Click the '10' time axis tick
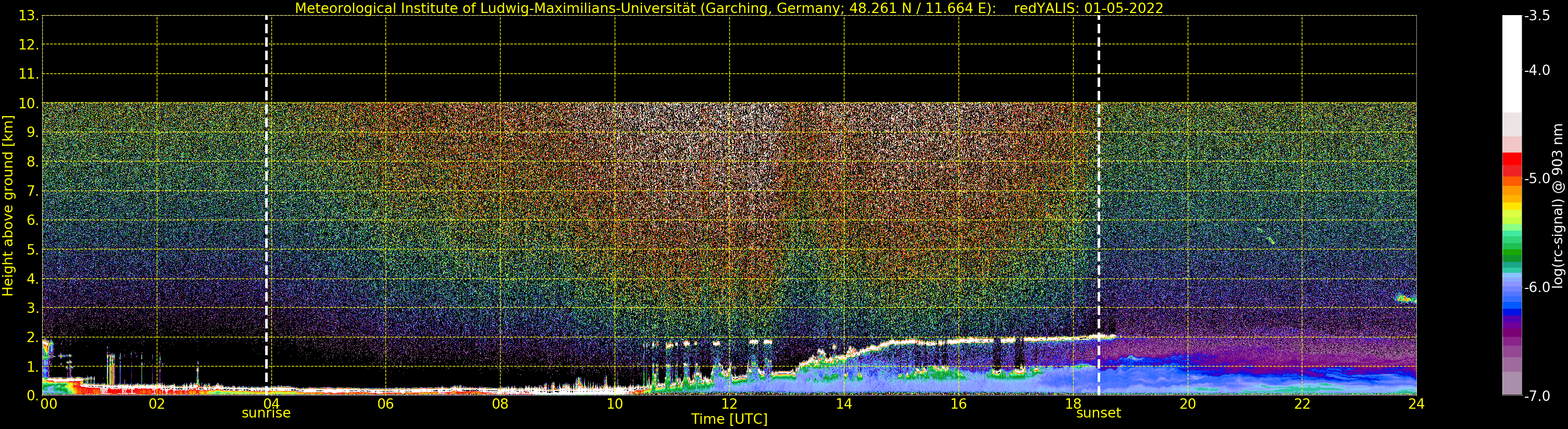The image size is (1568, 429). (x=615, y=404)
